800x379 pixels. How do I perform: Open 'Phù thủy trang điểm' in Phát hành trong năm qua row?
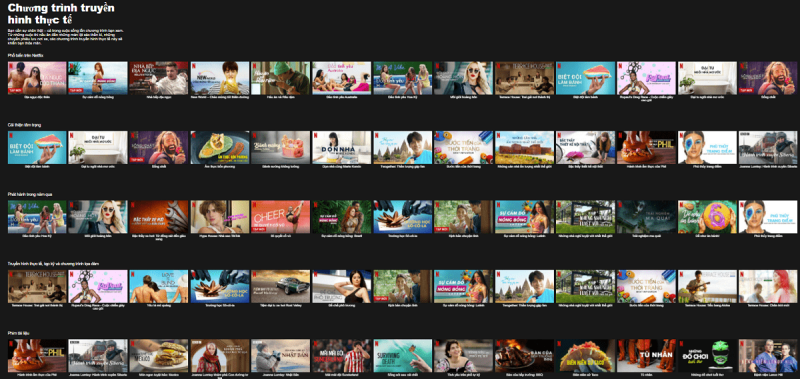768,217
